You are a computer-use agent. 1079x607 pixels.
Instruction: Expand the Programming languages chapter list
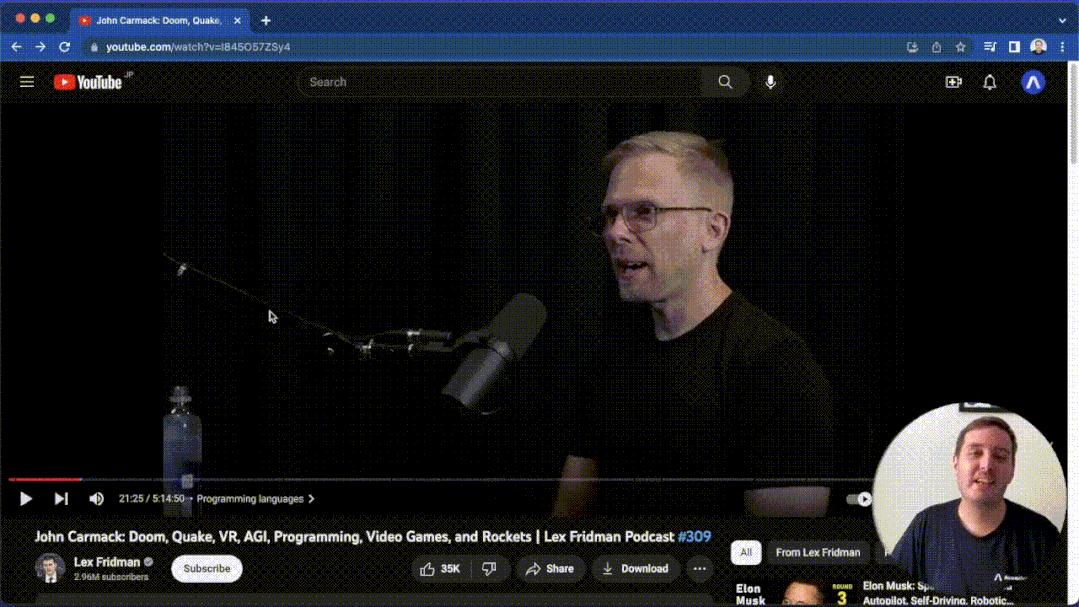coord(255,499)
